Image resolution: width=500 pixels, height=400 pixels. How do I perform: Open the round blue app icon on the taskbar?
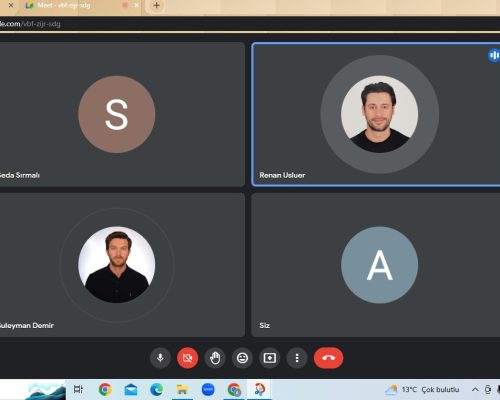click(x=208, y=389)
